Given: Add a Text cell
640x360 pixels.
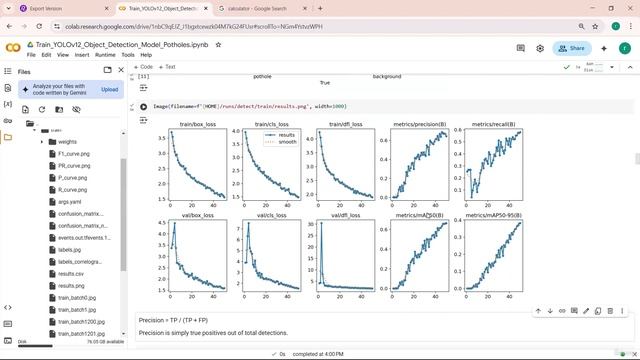Looking at the screenshot, I should click(167, 67).
